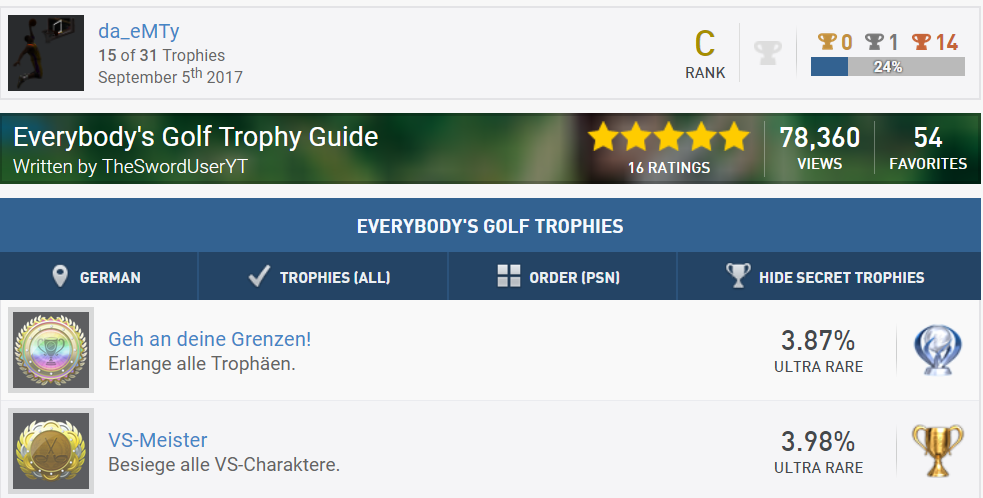Image resolution: width=983 pixels, height=498 pixels.
Task: Open the da_eMTy profile link
Action: pos(139,32)
